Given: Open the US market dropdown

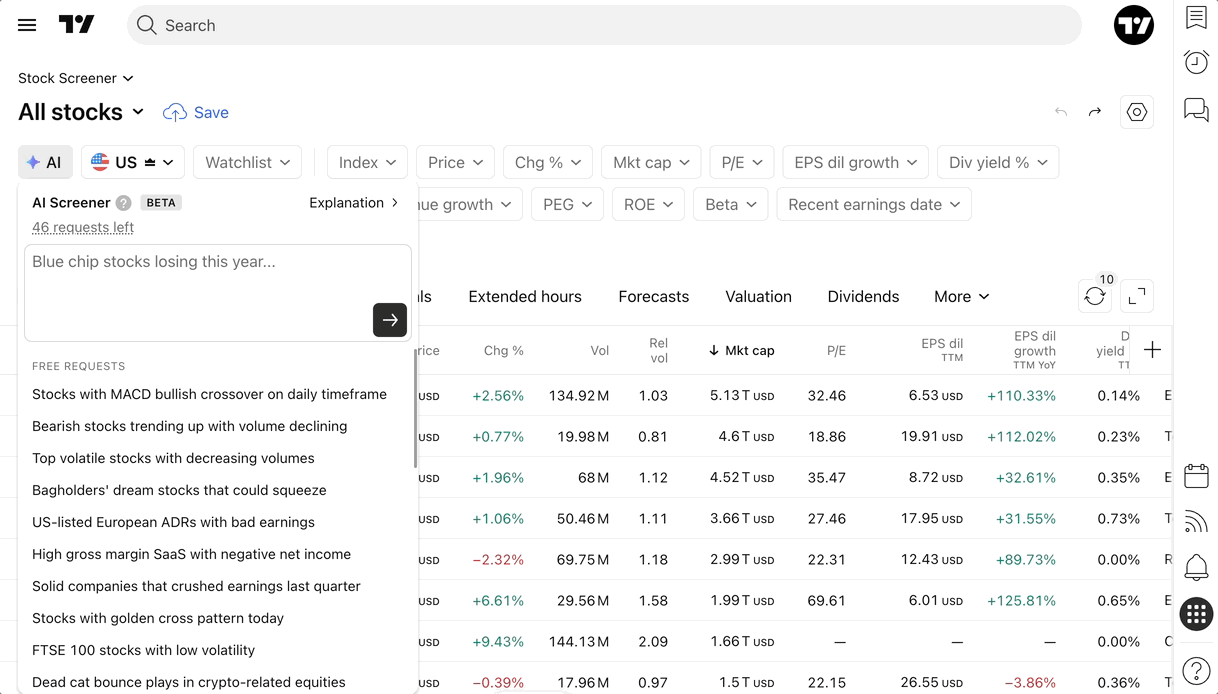Looking at the screenshot, I should tap(133, 162).
